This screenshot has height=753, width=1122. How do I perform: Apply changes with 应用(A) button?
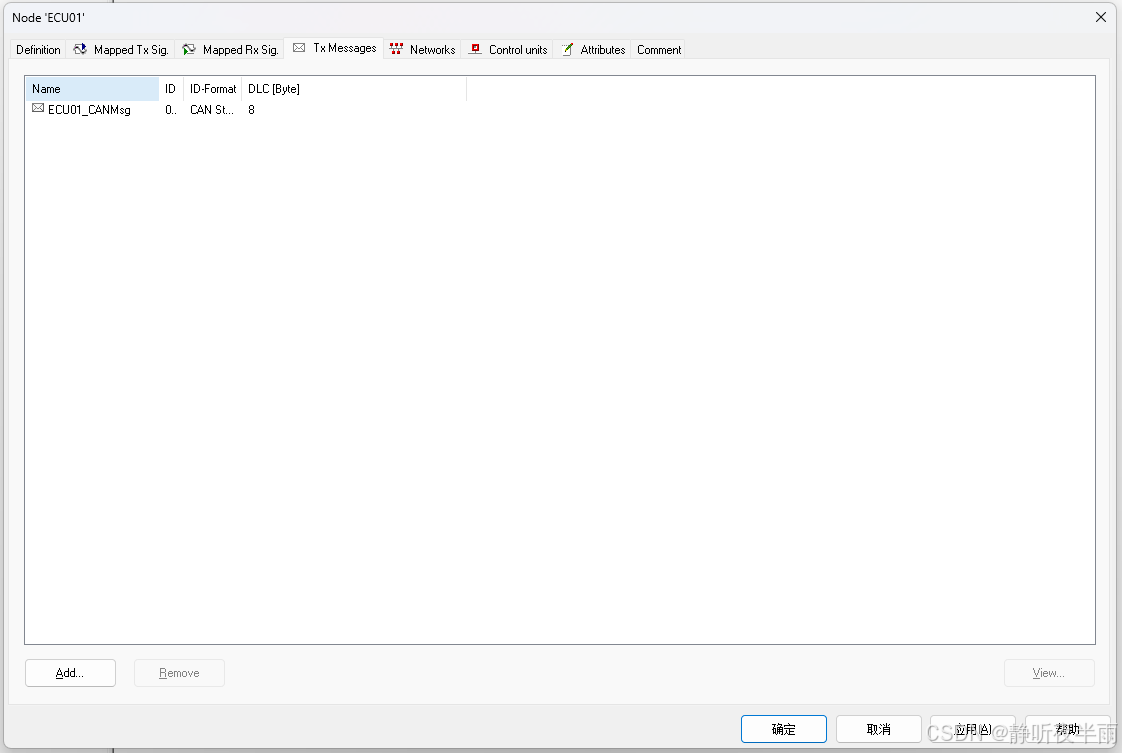coord(972,729)
